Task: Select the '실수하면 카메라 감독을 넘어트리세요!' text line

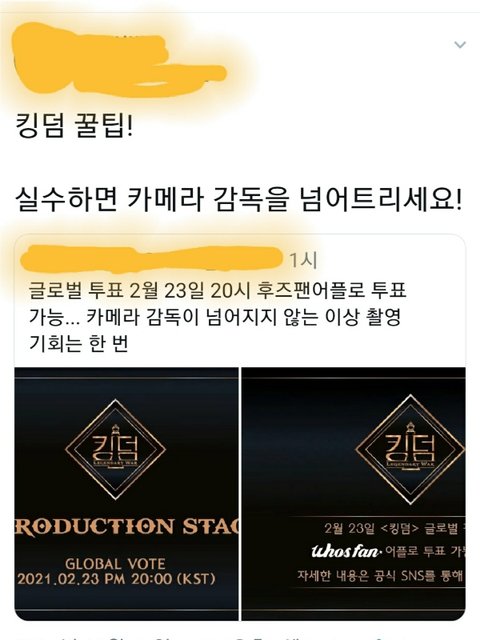Action: click(x=239, y=200)
